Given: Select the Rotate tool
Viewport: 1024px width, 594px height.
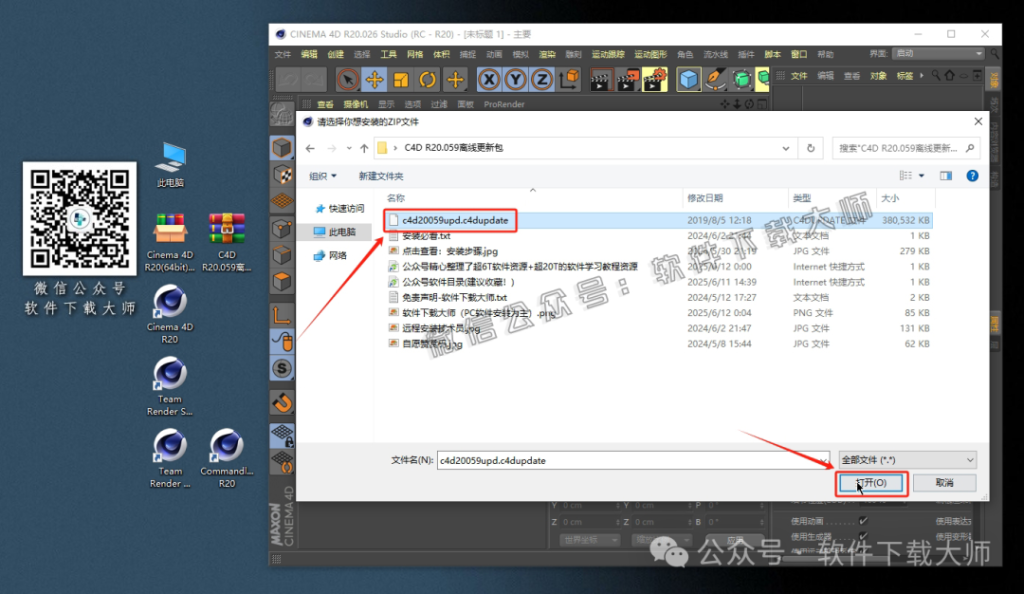Looking at the screenshot, I should tap(426, 79).
